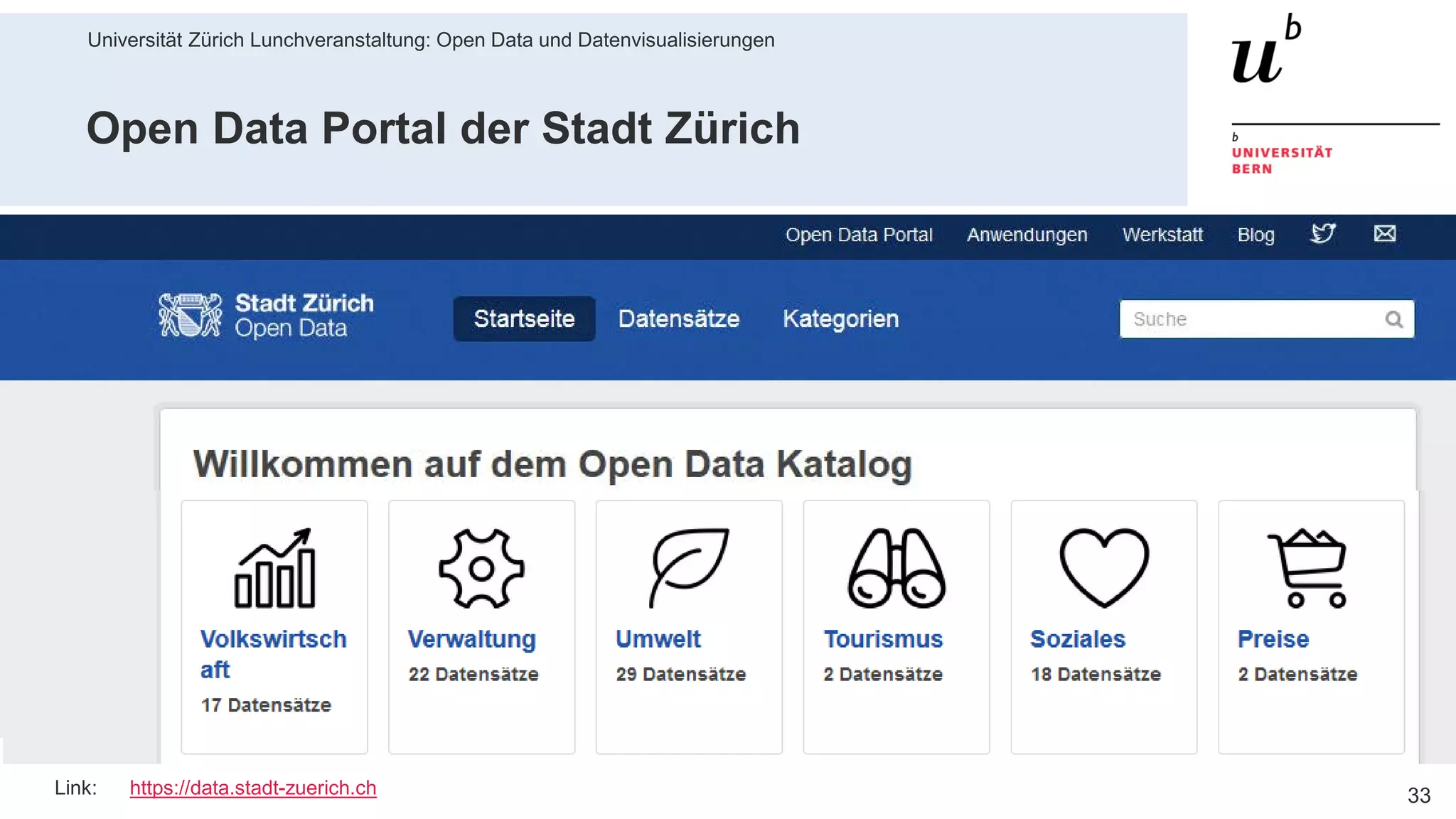The width and height of the screenshot is (1456, 819).
Task: Click the envelope mail icon
Action: [1384, 233]
